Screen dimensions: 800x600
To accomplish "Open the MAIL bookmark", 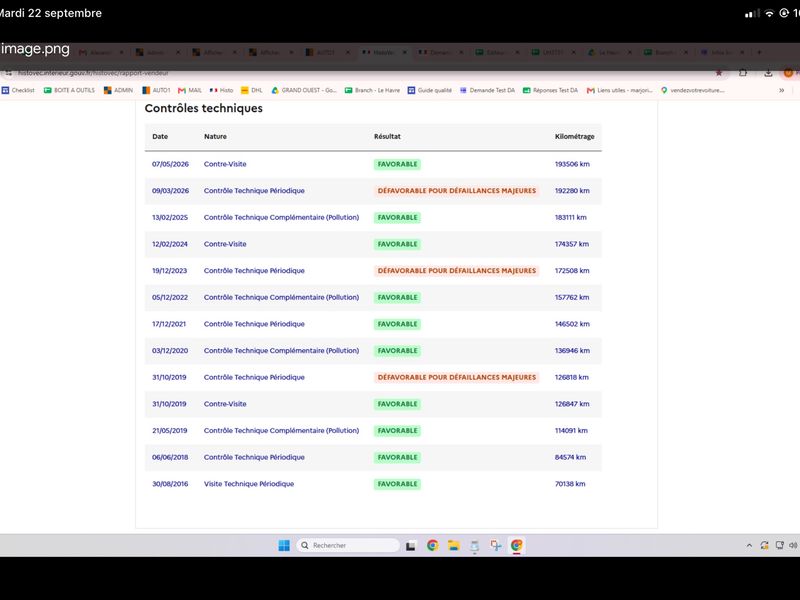I will pyautogui.click(x=190, y=90).
